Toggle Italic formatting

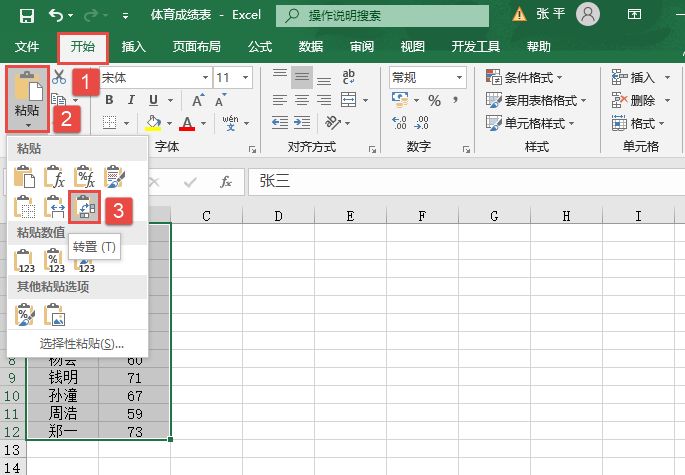131,100
